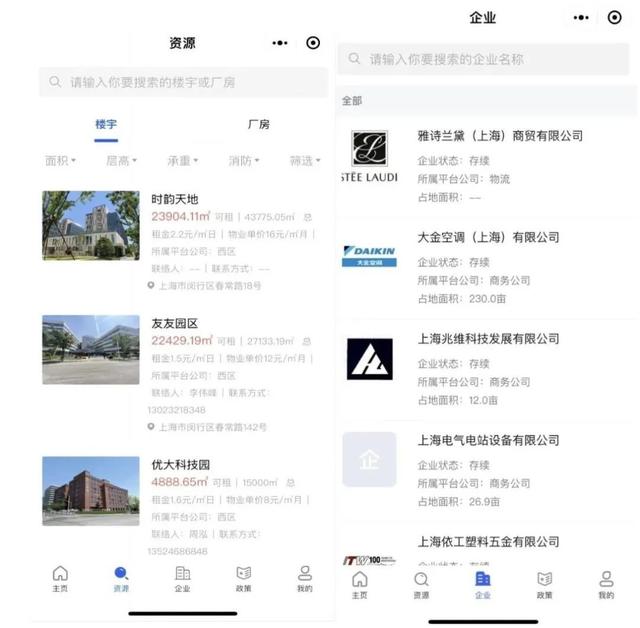Expand the 筛选 filter dropdown
Screen dimensions: 640x628
305,161
